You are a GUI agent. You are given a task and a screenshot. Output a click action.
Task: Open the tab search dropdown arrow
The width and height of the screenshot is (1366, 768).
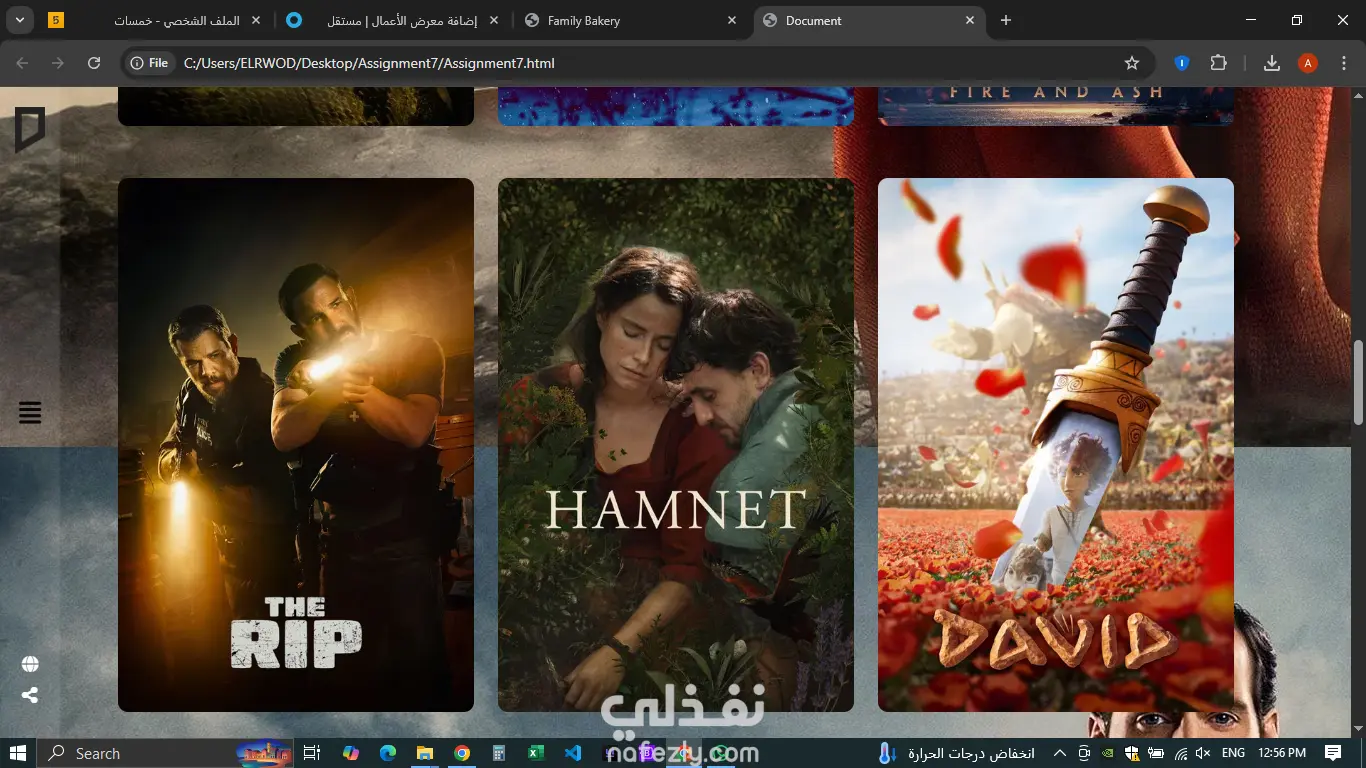point(20,20)
